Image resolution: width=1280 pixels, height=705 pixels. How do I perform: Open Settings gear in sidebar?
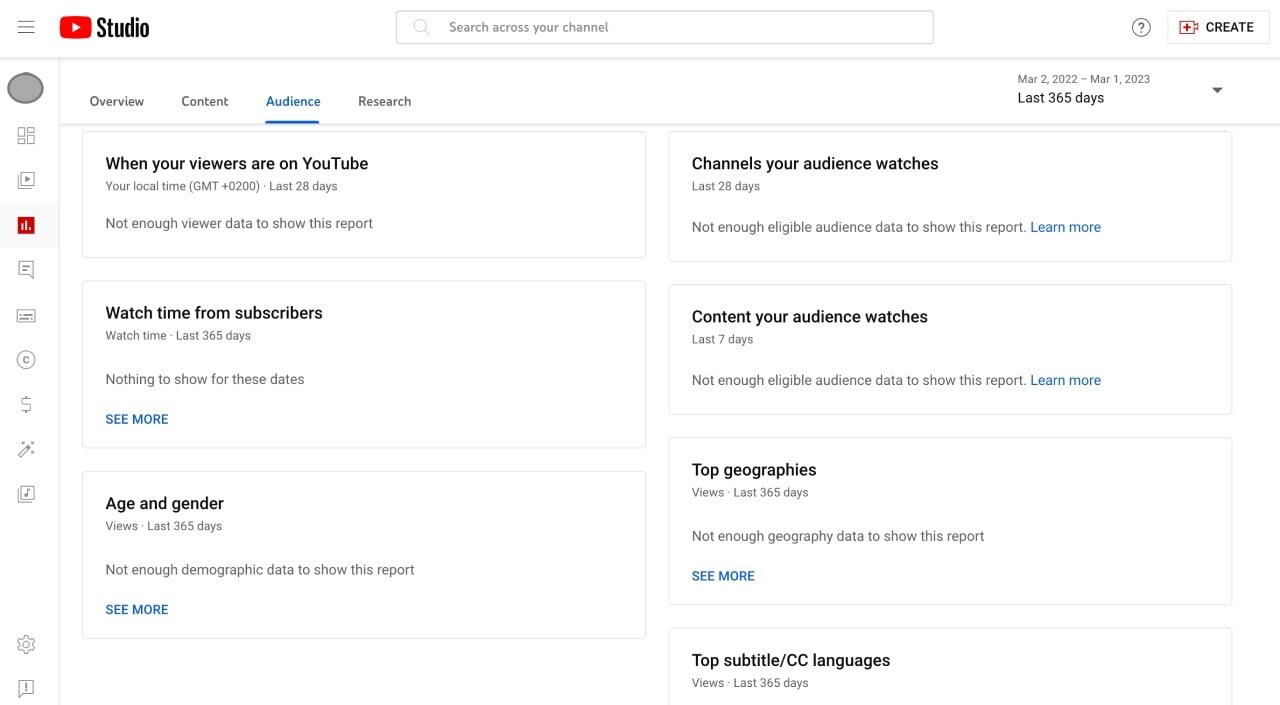pyautogui.click(x=26, y=645)
